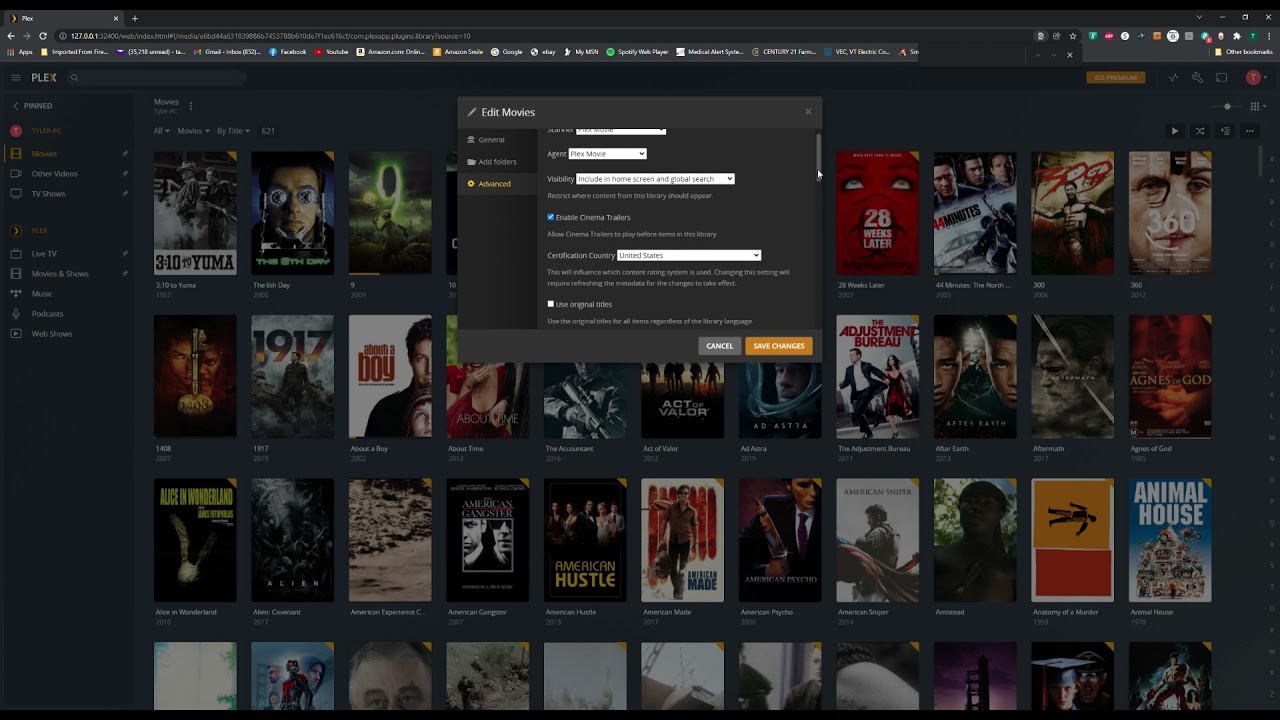Screen dimensions: 1280x720
Task: Open Movies library from sidebar
Action: click(x=44, y=154)
